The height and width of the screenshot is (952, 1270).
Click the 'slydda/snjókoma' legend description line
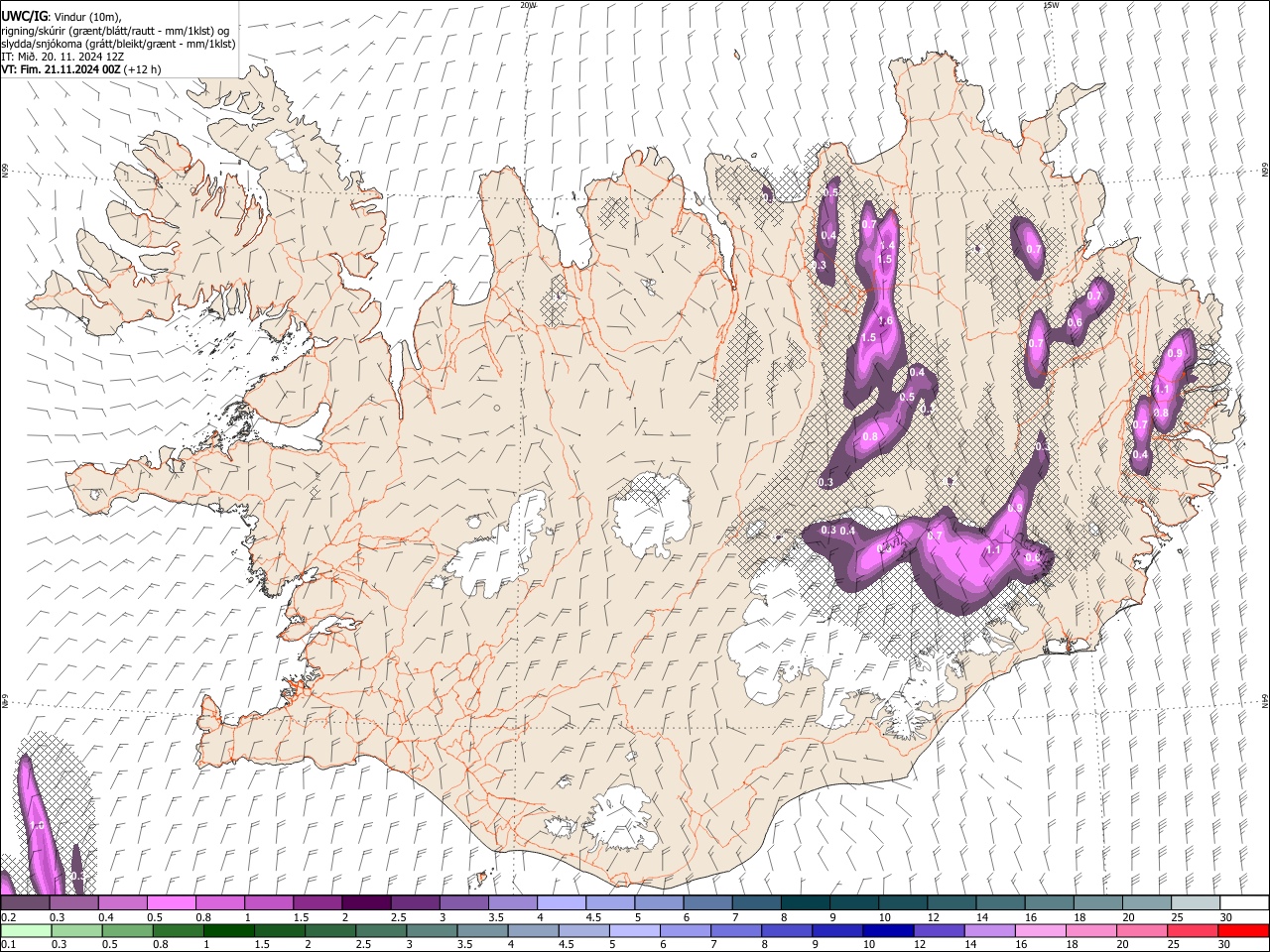pos(118,44)
